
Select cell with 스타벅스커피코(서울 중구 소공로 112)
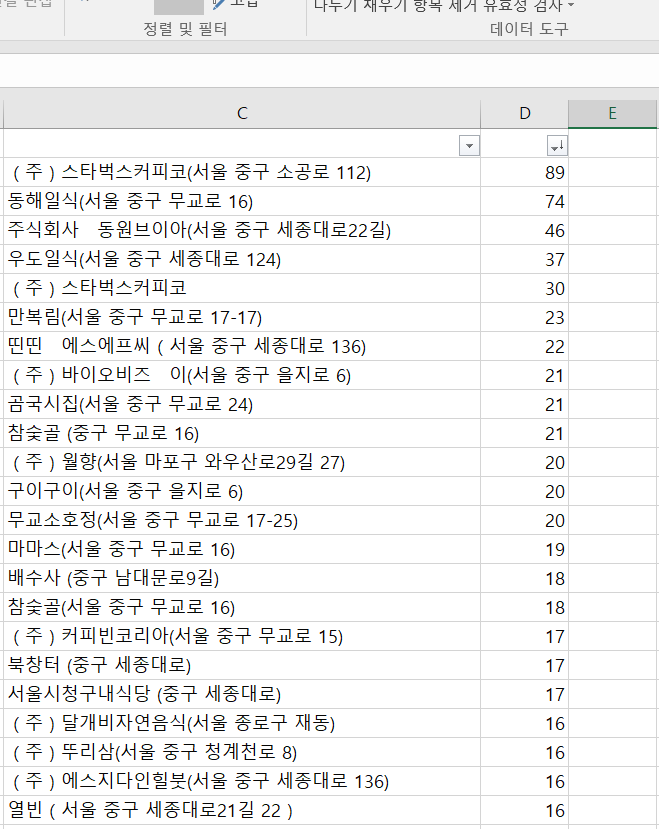[x=242, y=172]
